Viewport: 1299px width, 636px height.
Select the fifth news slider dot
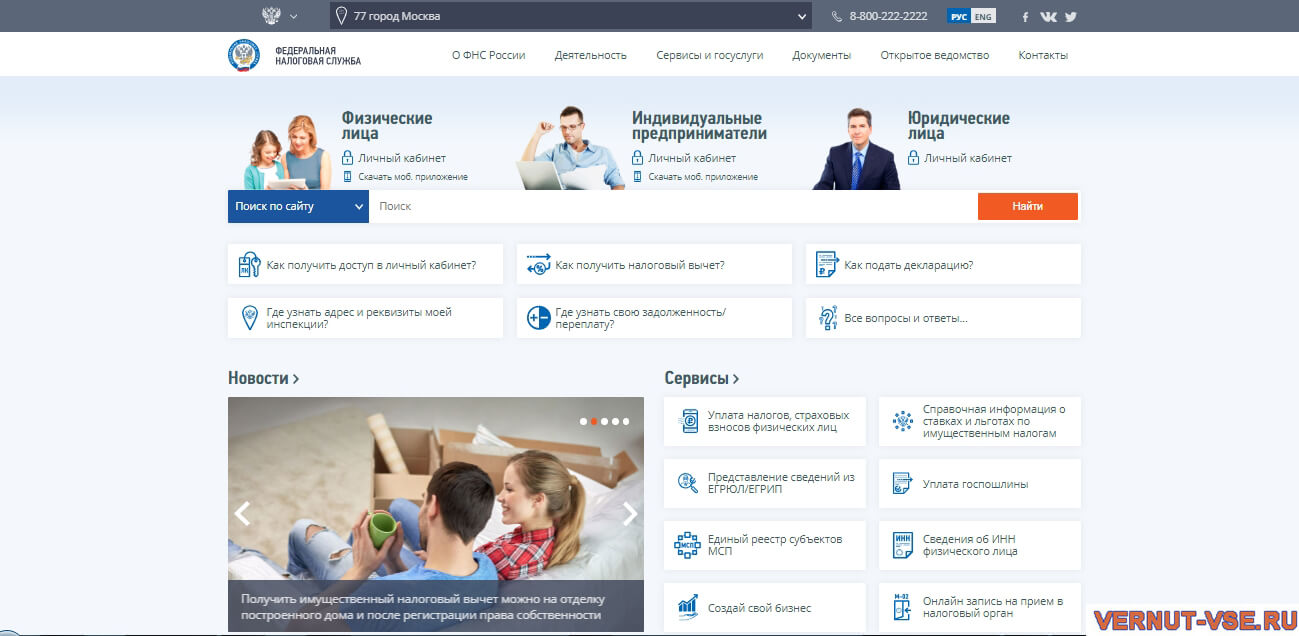point(628,421)
